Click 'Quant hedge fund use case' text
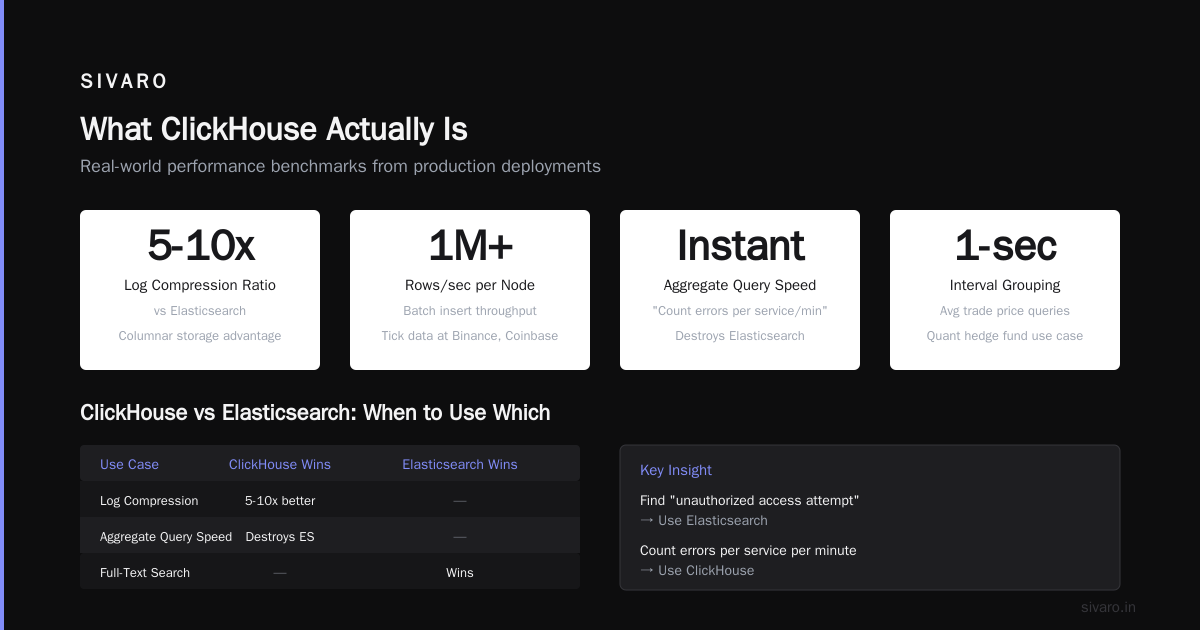 1005,336
